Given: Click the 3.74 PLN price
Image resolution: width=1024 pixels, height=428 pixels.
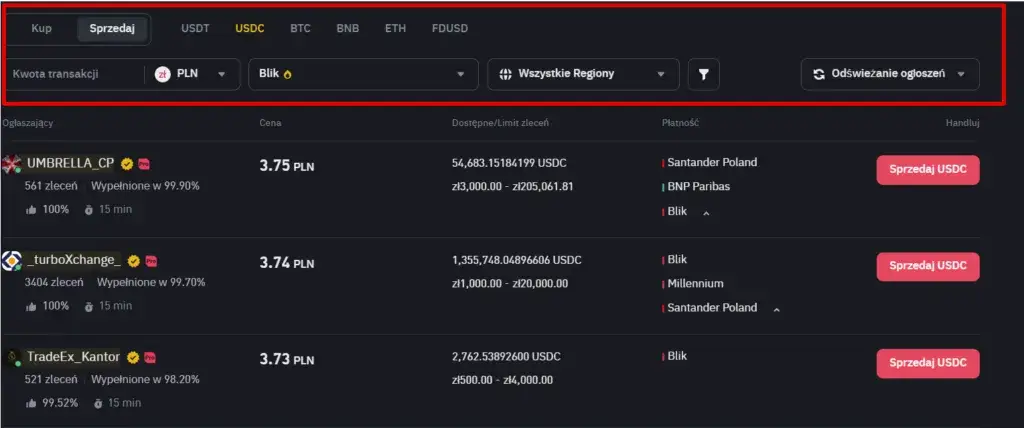Looking at the screenshot, I should point(287,263).
